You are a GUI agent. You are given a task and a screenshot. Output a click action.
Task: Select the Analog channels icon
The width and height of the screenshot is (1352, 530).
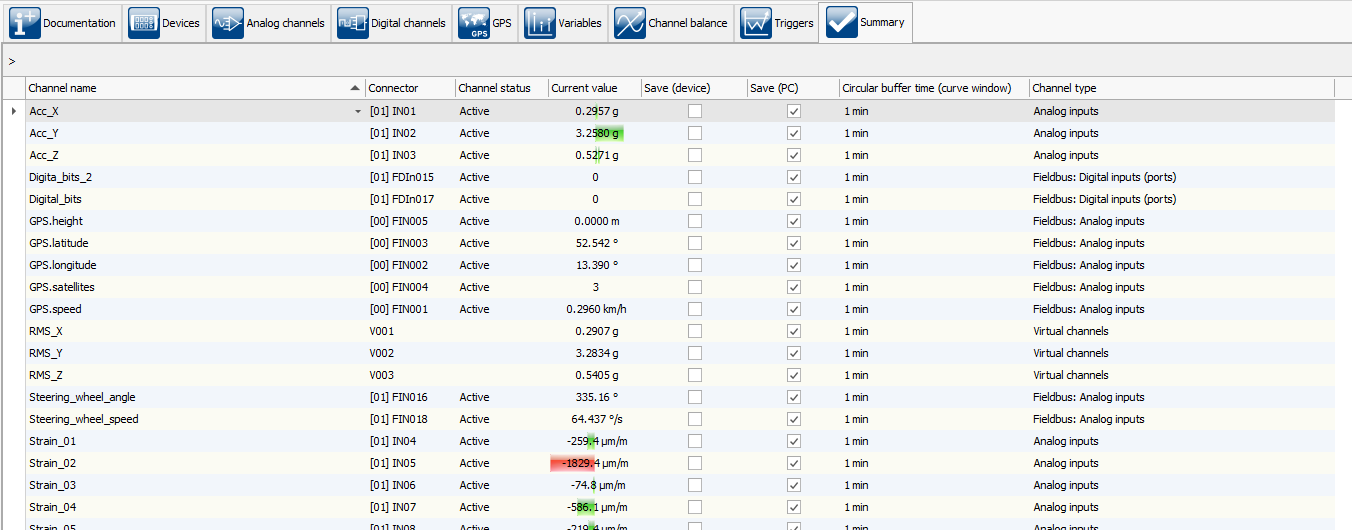tap(228, 23)
